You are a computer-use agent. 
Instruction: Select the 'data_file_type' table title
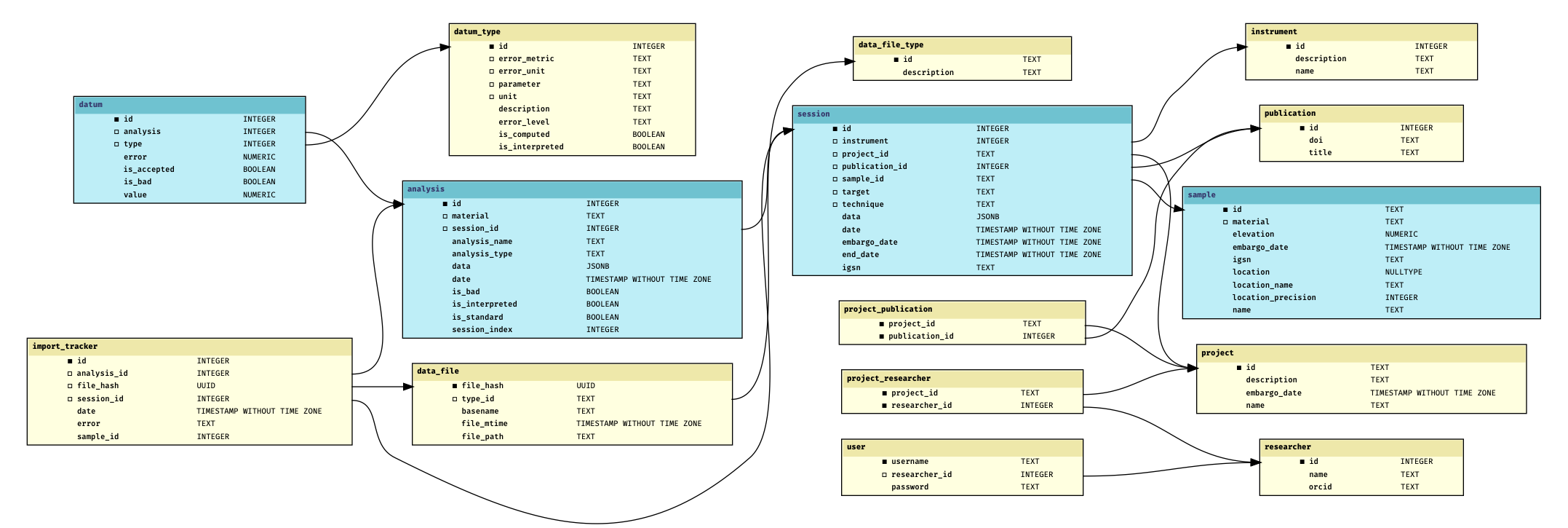coord(891,45)
